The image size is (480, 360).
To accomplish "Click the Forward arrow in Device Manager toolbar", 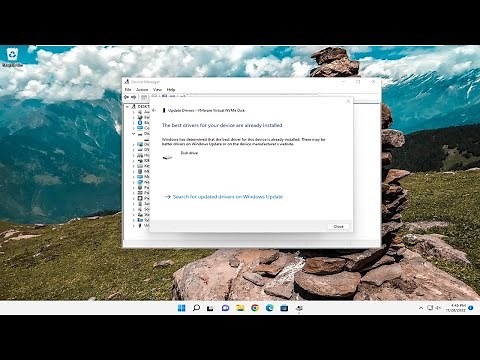I will (134, 97).
